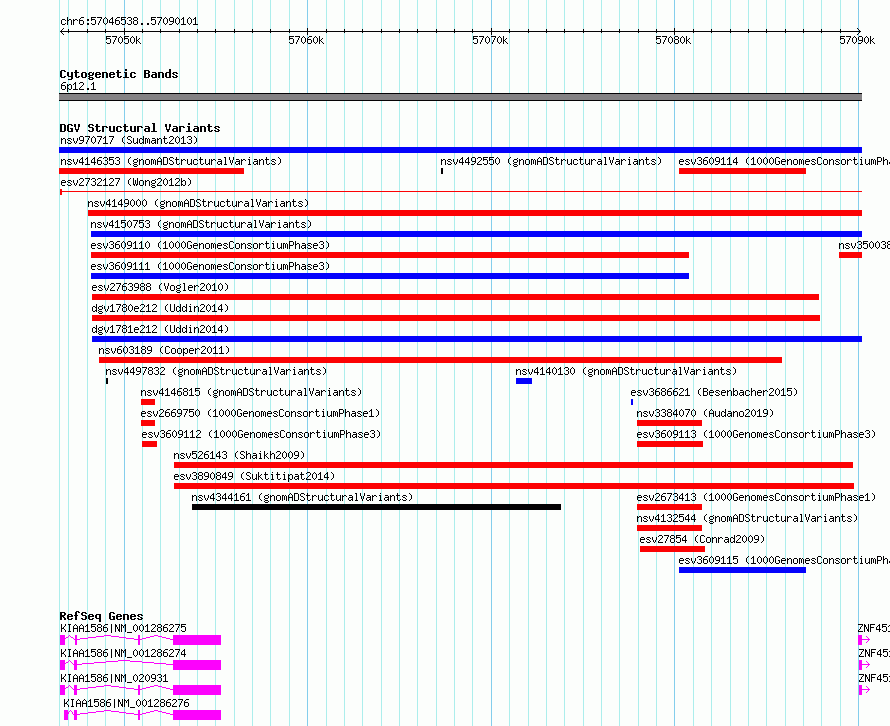890x726 pixels.
Task: Select the DGV Structural Variants track title
Action: tap(140, 128)
